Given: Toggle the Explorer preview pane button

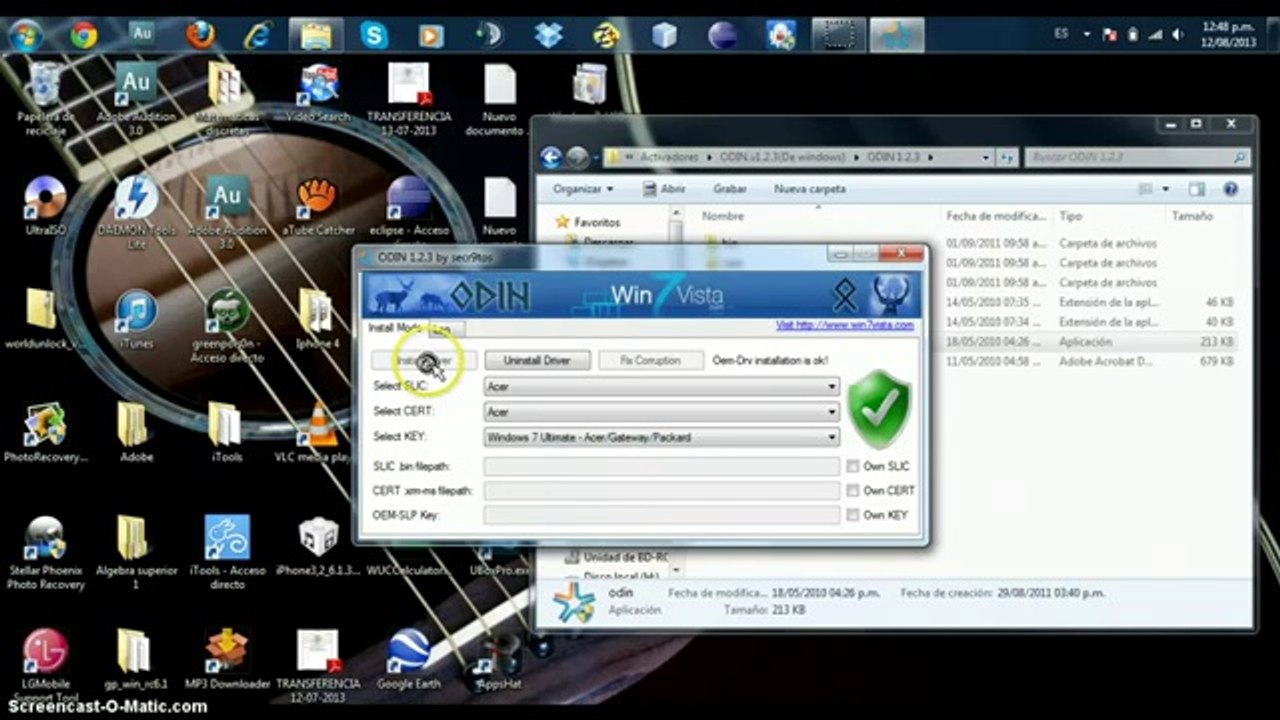Looking at the screenshot, I should pyautogui.click(x=1197, y=189).
